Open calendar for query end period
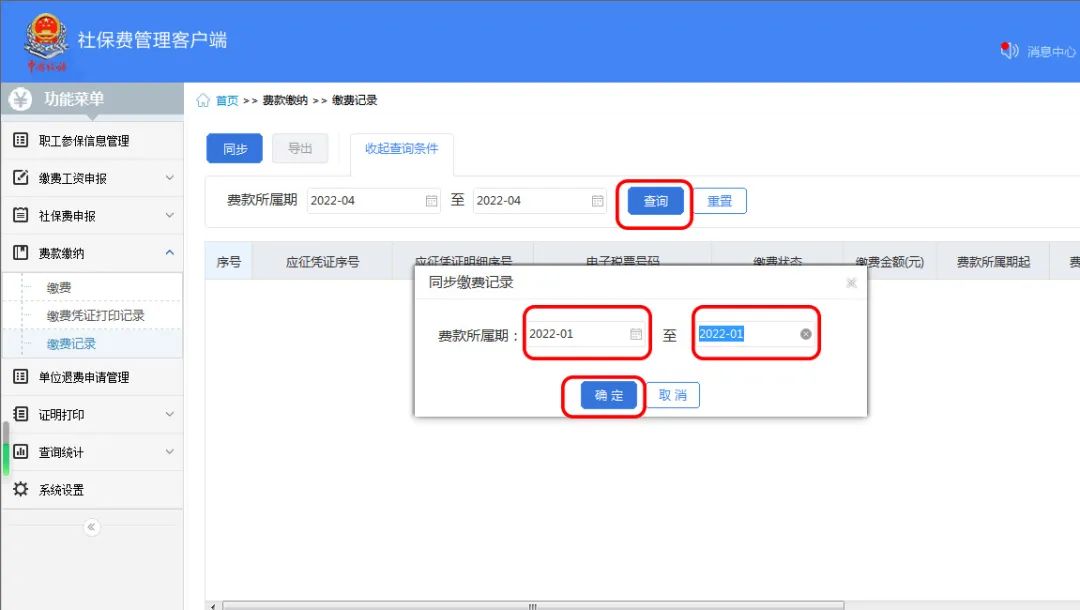Viewport: 1080px width, 610px height. click(x=598, y=201)
